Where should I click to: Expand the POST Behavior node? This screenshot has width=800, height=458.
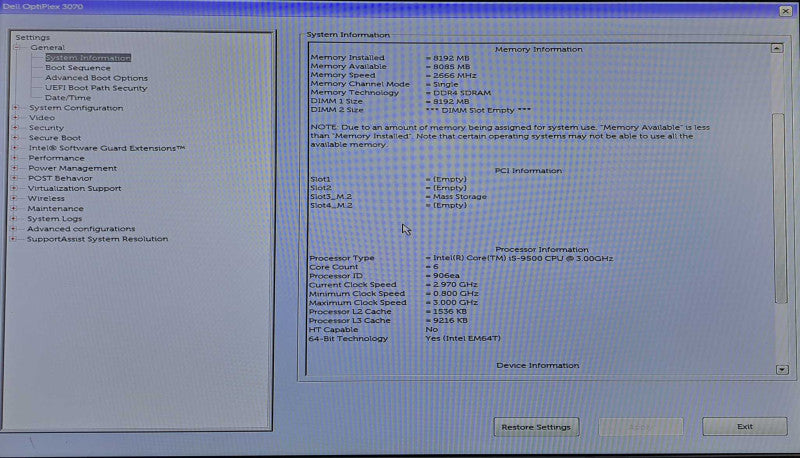[14, 178]
